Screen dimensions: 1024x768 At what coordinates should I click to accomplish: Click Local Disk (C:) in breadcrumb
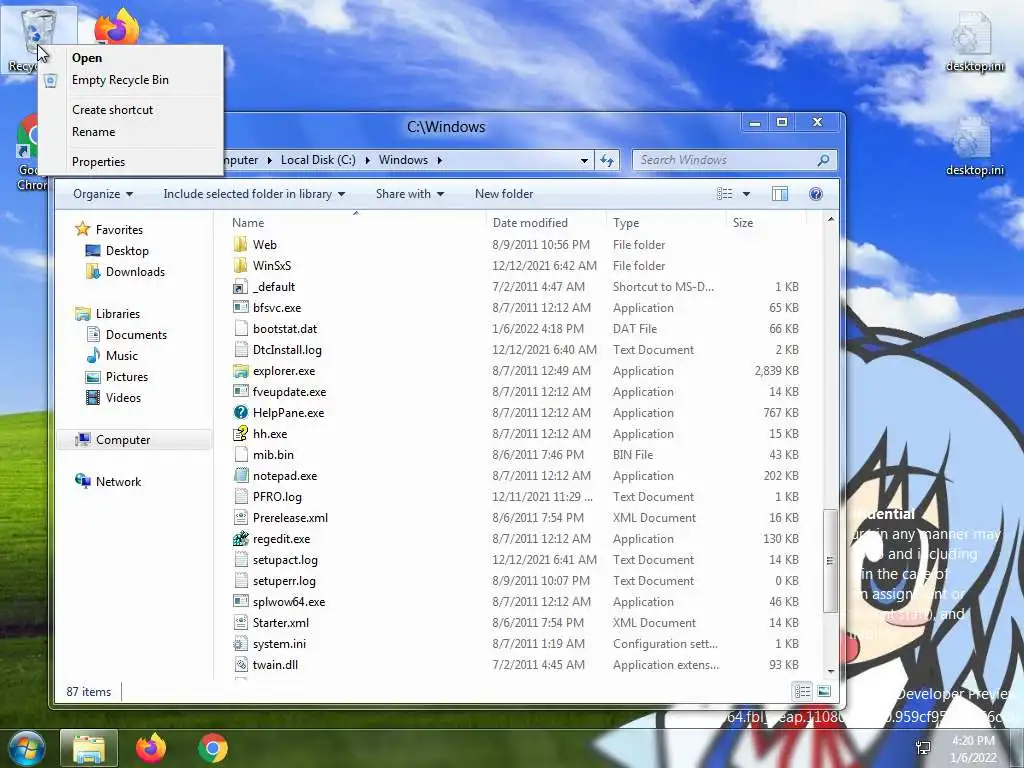318,160
